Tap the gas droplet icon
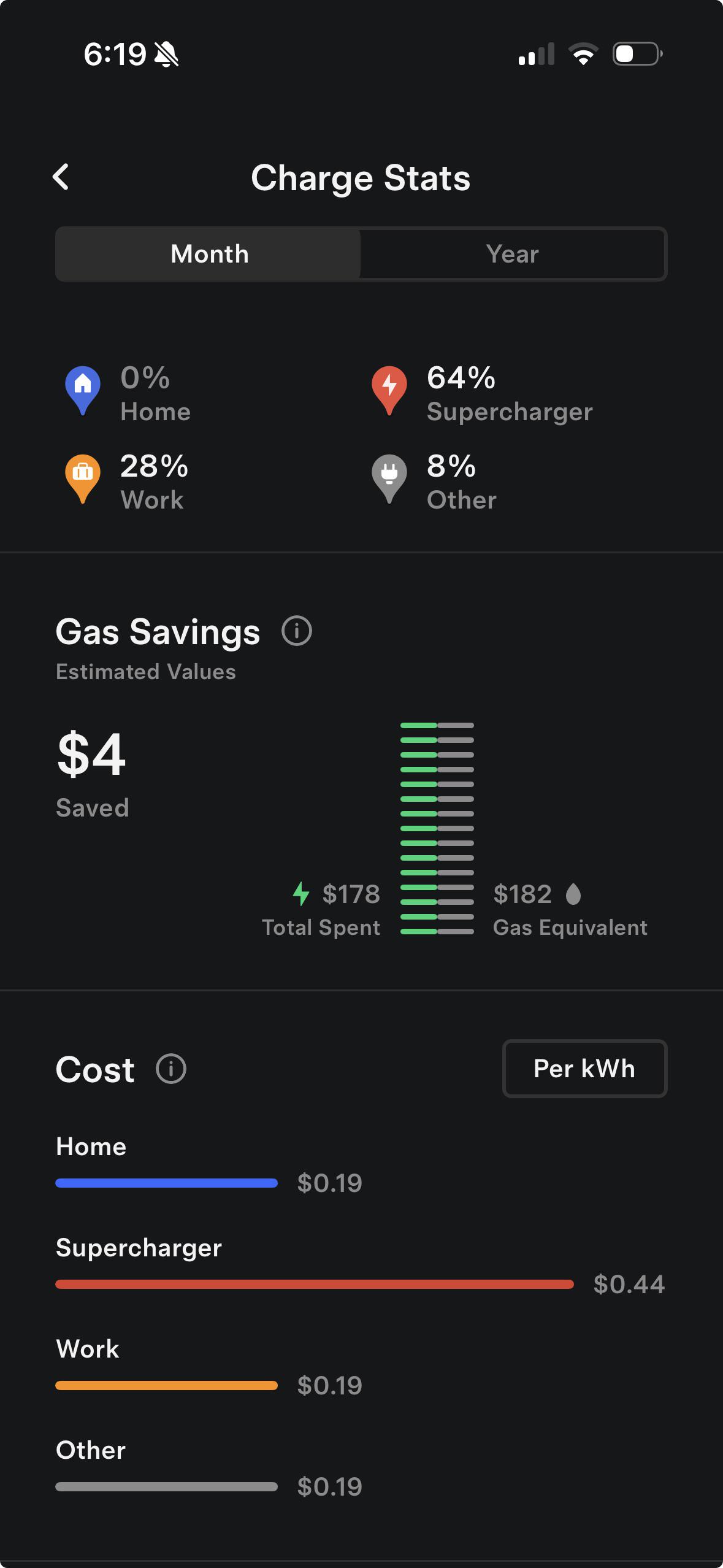Screen dimensions: 723x1568 pyautogui.click(x=573, y=894)
